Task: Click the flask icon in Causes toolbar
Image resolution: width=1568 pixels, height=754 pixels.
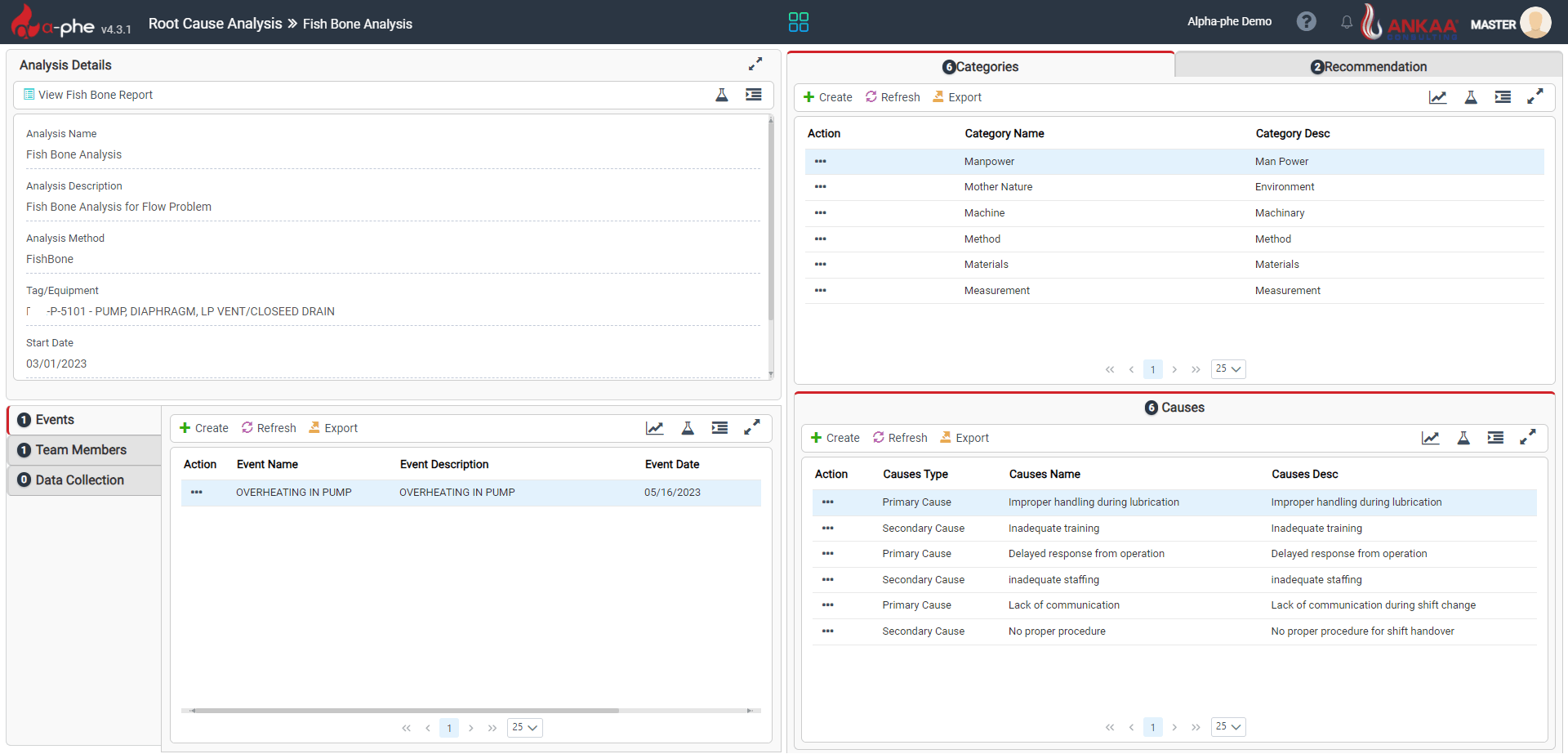Action: (x=1463, y=438)
